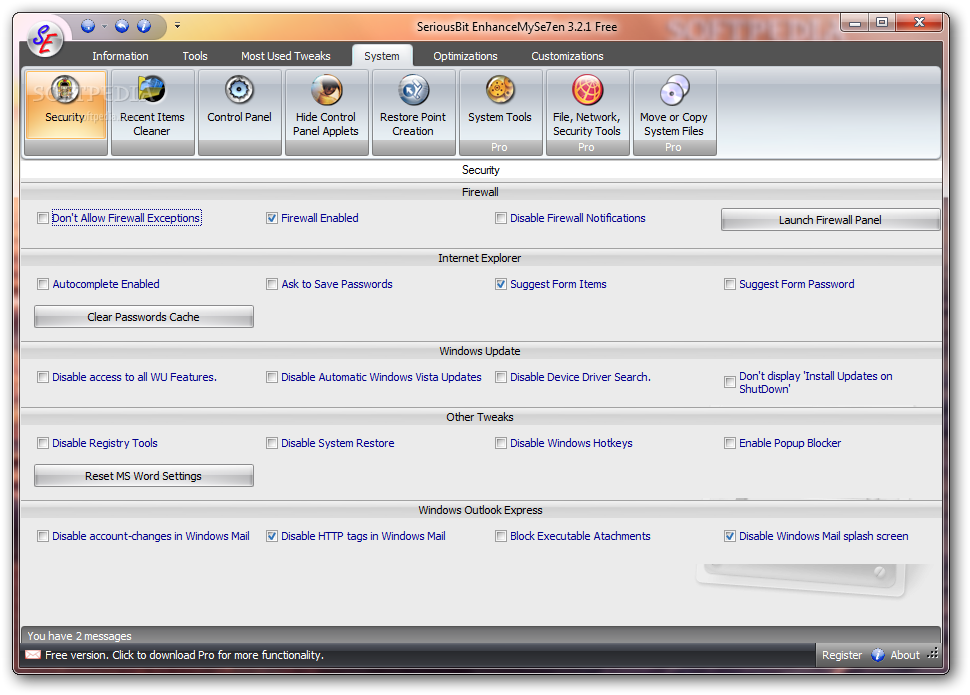This screenshot has width=970, height=695.
Task: Click the About link text
Action: click(904, 655)
